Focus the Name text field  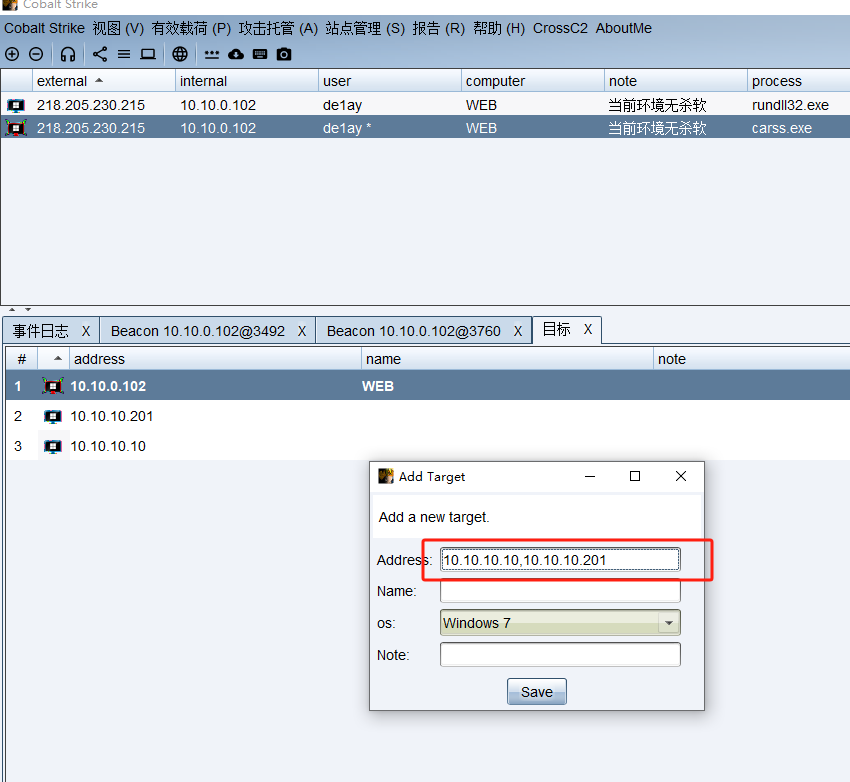(560, 591)
